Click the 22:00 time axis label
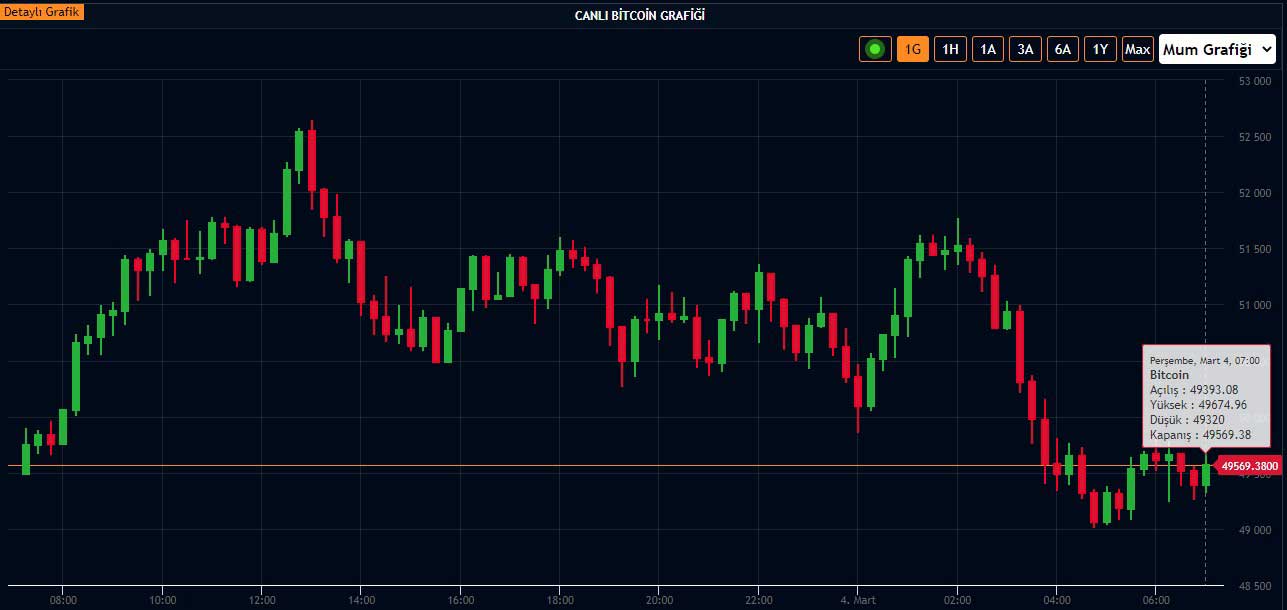This screenshot has height=610, width=1287. [759, 600]
